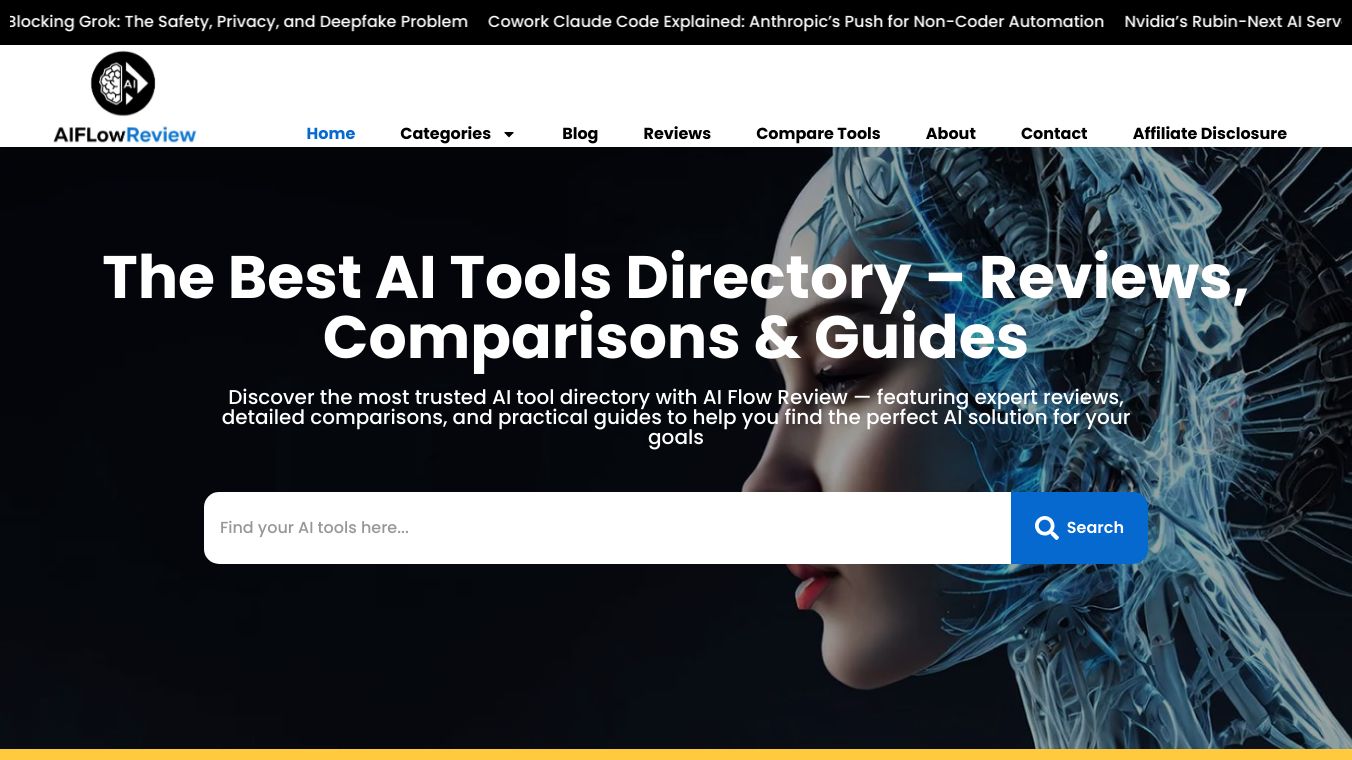Open the Nvidia's Rubin-Next AI article

coord(1232,21)
